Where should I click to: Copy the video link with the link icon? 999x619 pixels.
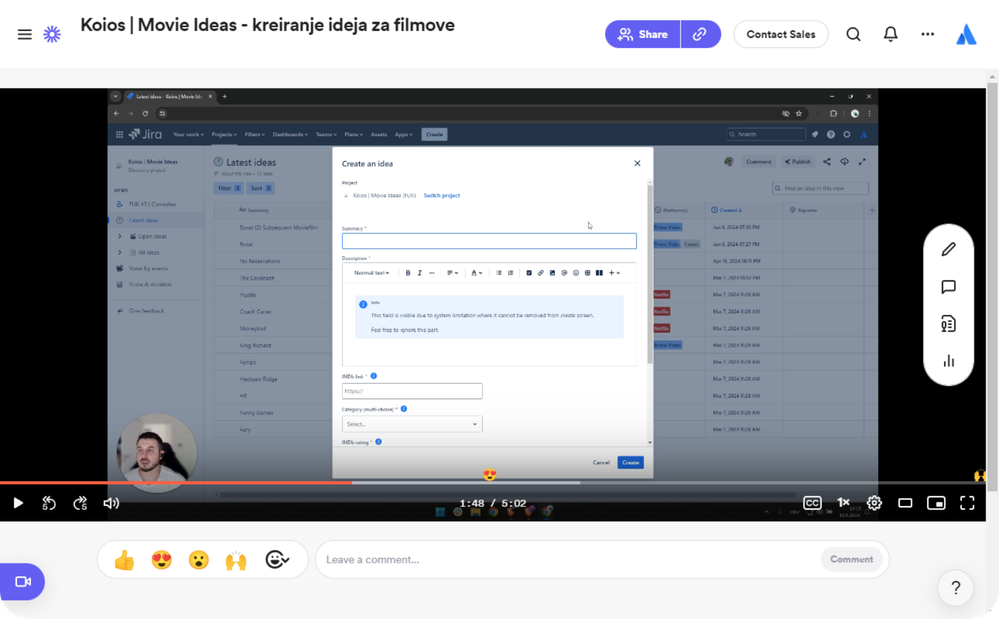tap(700, 34)
